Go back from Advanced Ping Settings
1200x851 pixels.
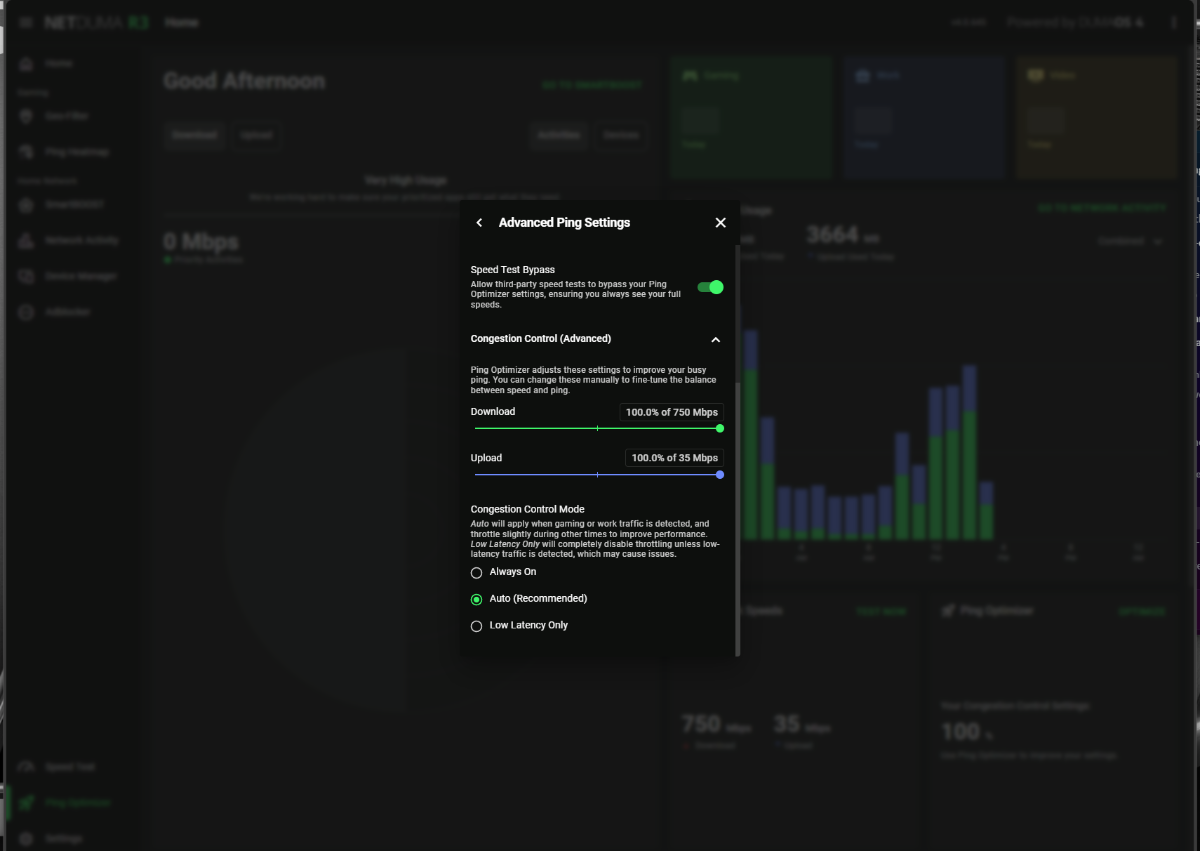pyautogui.click(x=479, y=223)
